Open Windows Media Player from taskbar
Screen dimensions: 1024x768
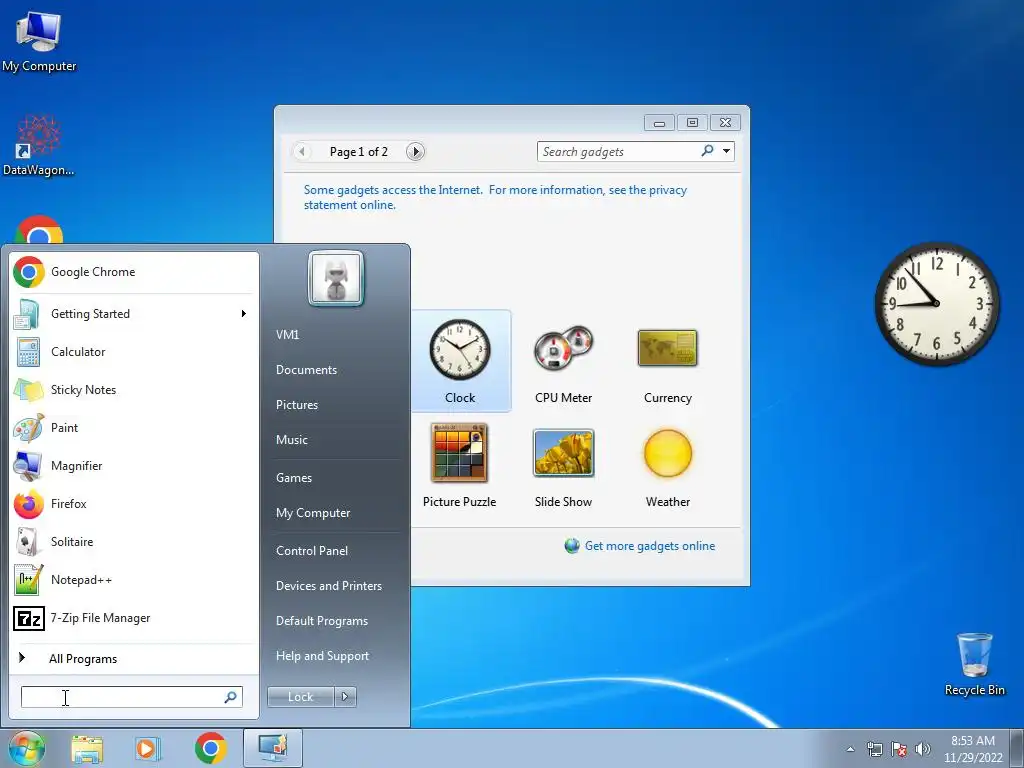[x=148, y=748]
